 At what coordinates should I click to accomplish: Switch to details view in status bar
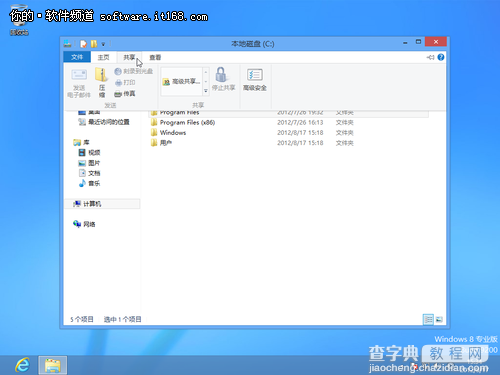pyautogui.click(x=428, y=319)
